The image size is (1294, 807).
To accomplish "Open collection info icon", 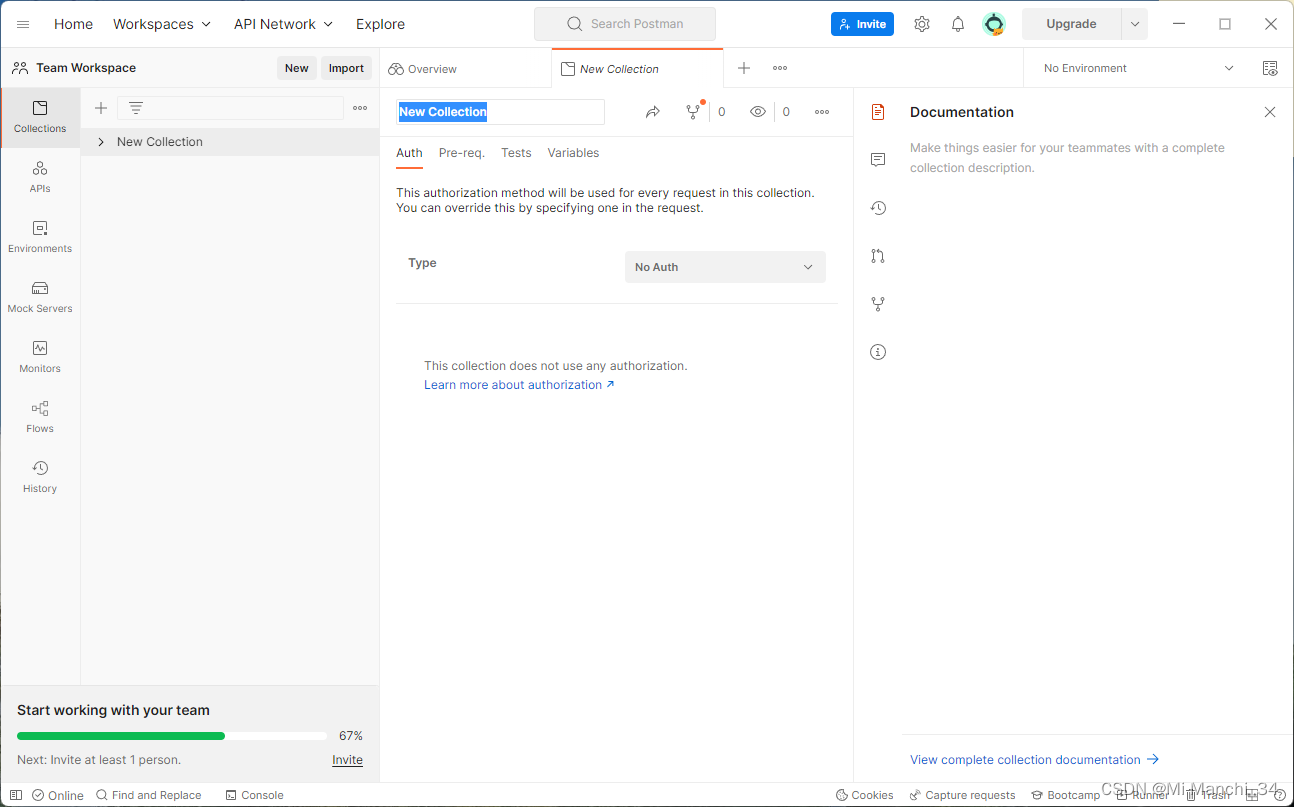I will [x=878, y=352].
